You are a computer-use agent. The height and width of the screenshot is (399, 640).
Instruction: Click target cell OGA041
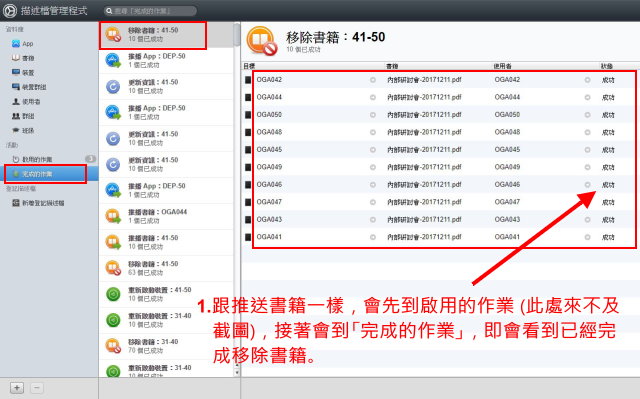point(269,237)
